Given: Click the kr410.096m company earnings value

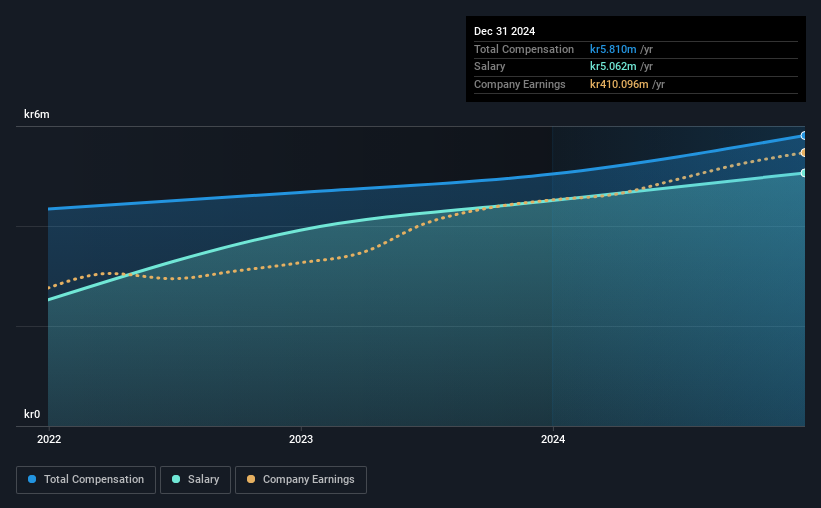Looking at the screenshot, I should 619,84.
